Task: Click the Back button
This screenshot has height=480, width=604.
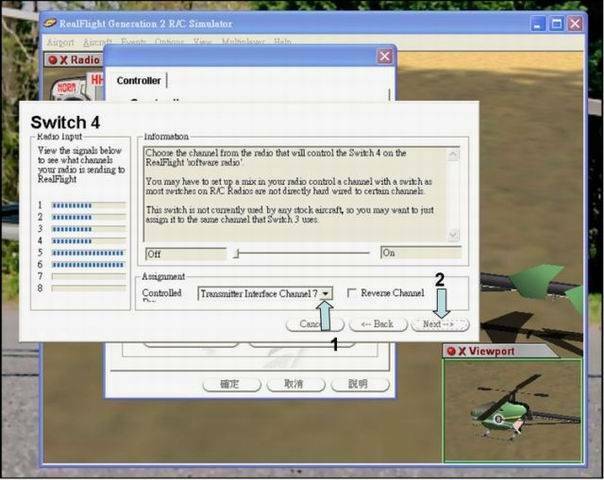Action: point(378,325)
